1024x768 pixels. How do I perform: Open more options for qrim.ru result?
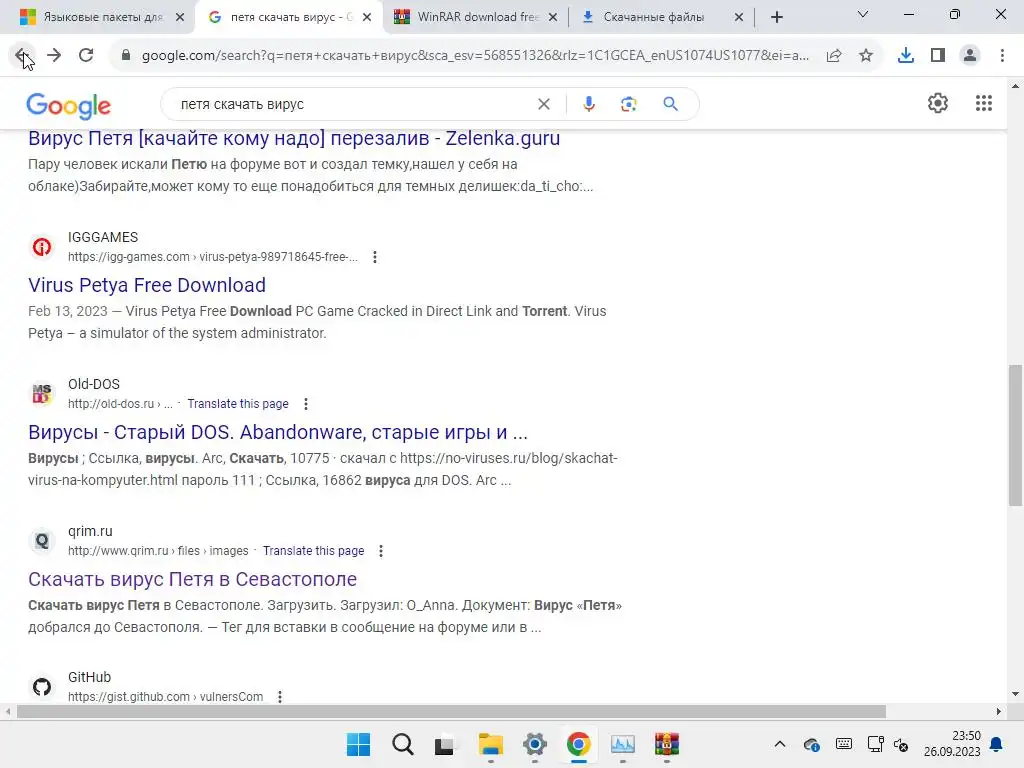click(381, 551)
